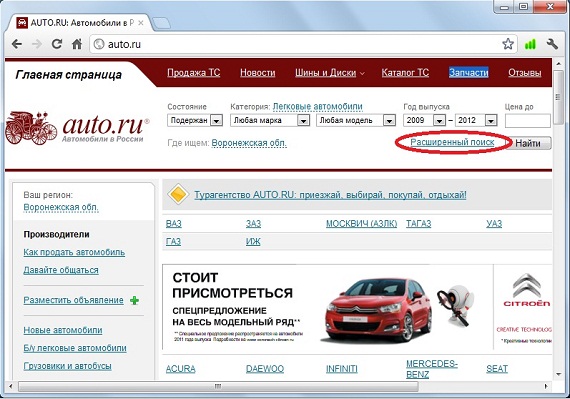Open a new browser tab
570x399 pixels.
161,23
